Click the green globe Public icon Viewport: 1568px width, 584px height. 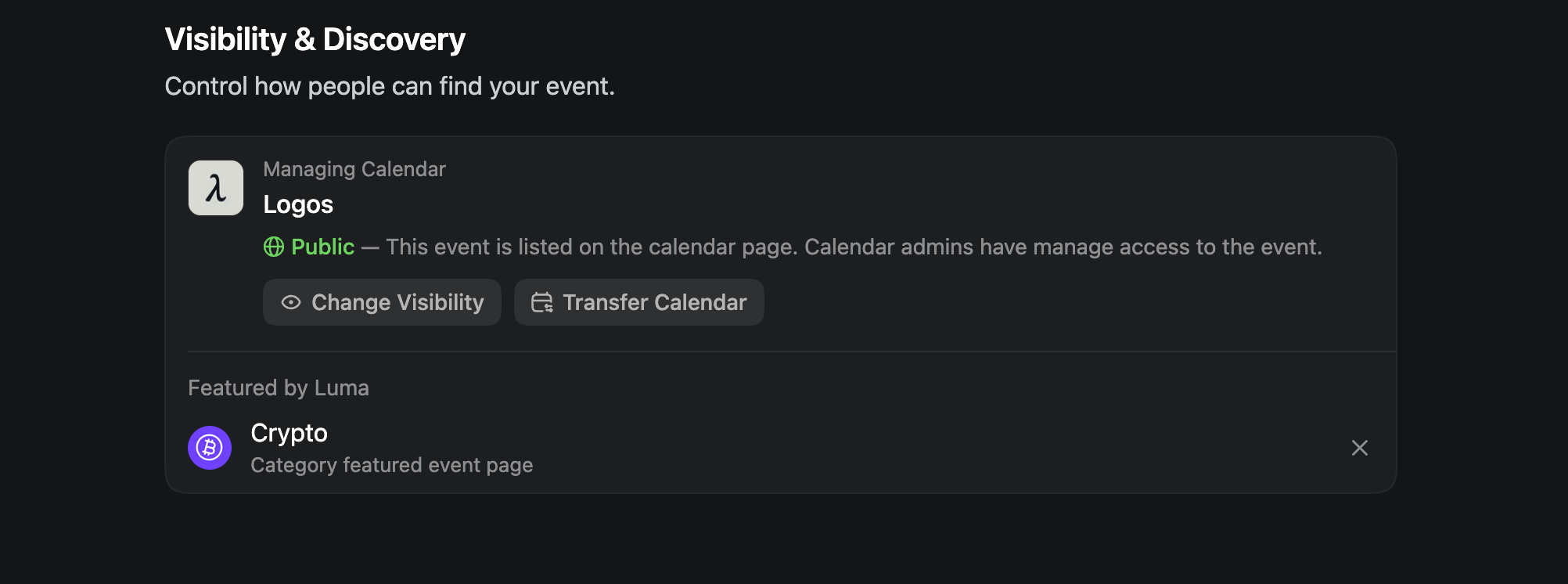coord(274,247)
